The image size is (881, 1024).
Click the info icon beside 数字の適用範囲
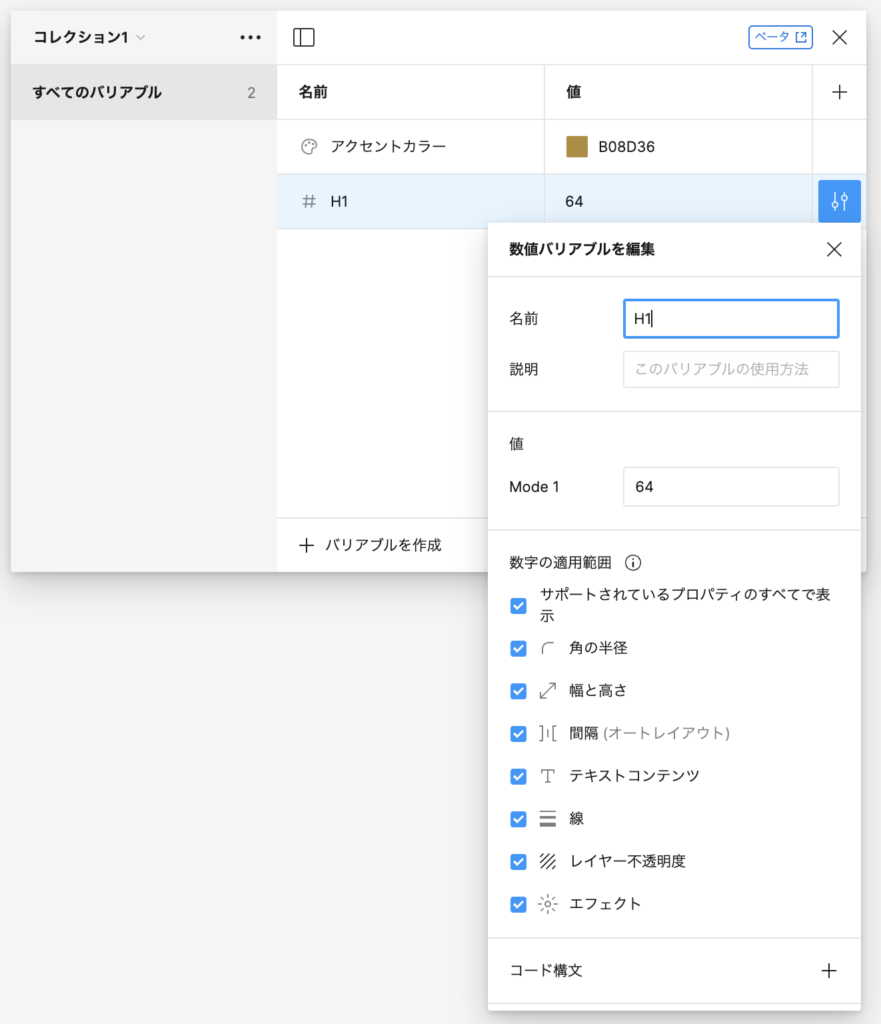[x=633, y=562]
